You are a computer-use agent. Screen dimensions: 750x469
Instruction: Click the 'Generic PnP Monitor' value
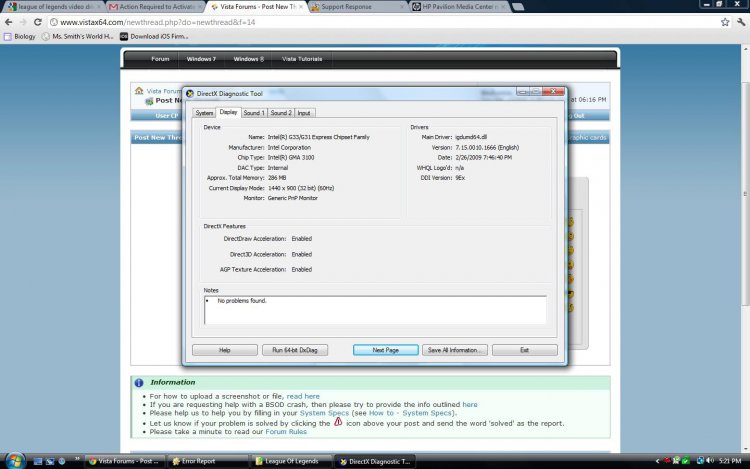293,198
